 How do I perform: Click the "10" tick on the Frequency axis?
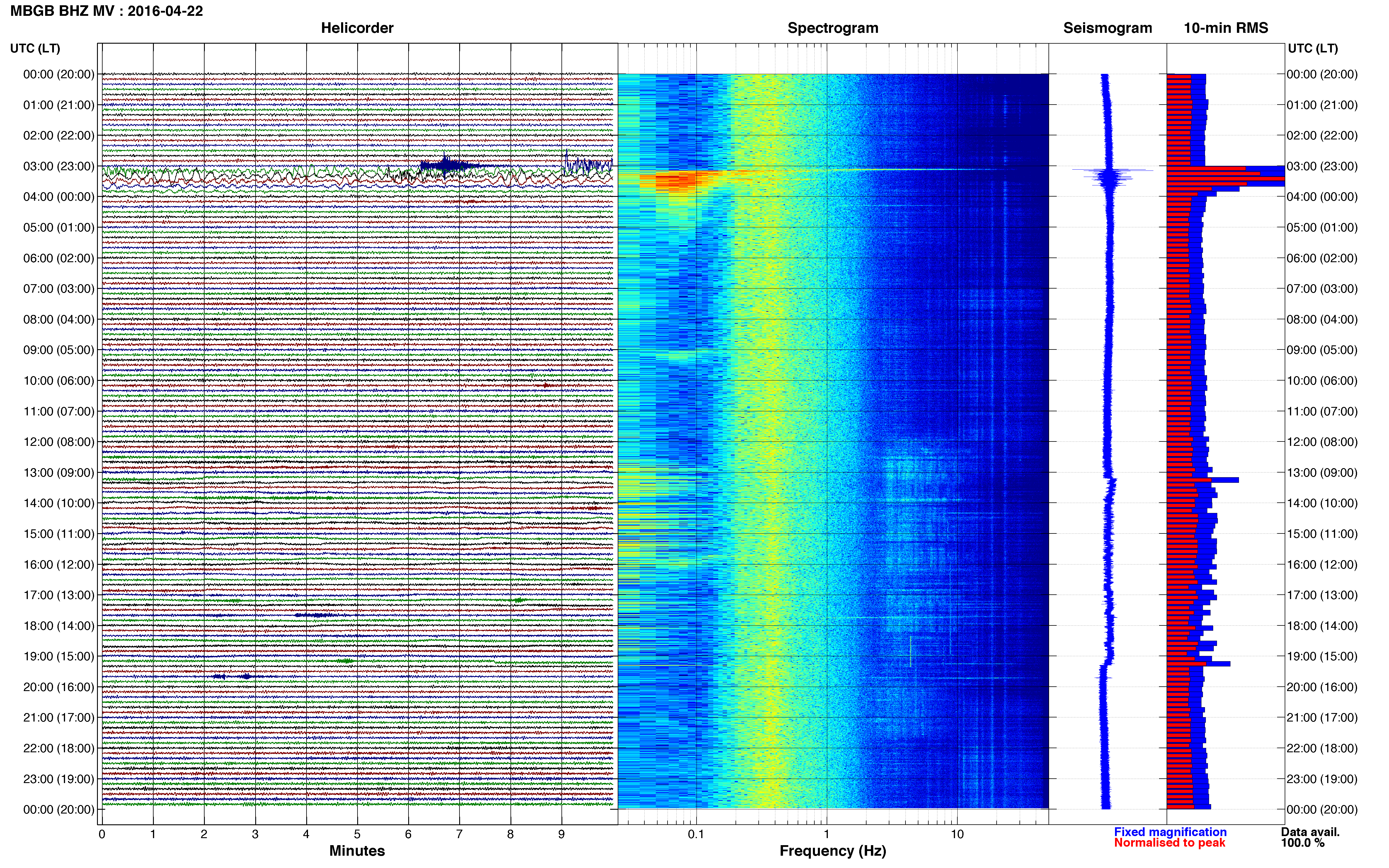pyautogui.click(x=957, y=834)
